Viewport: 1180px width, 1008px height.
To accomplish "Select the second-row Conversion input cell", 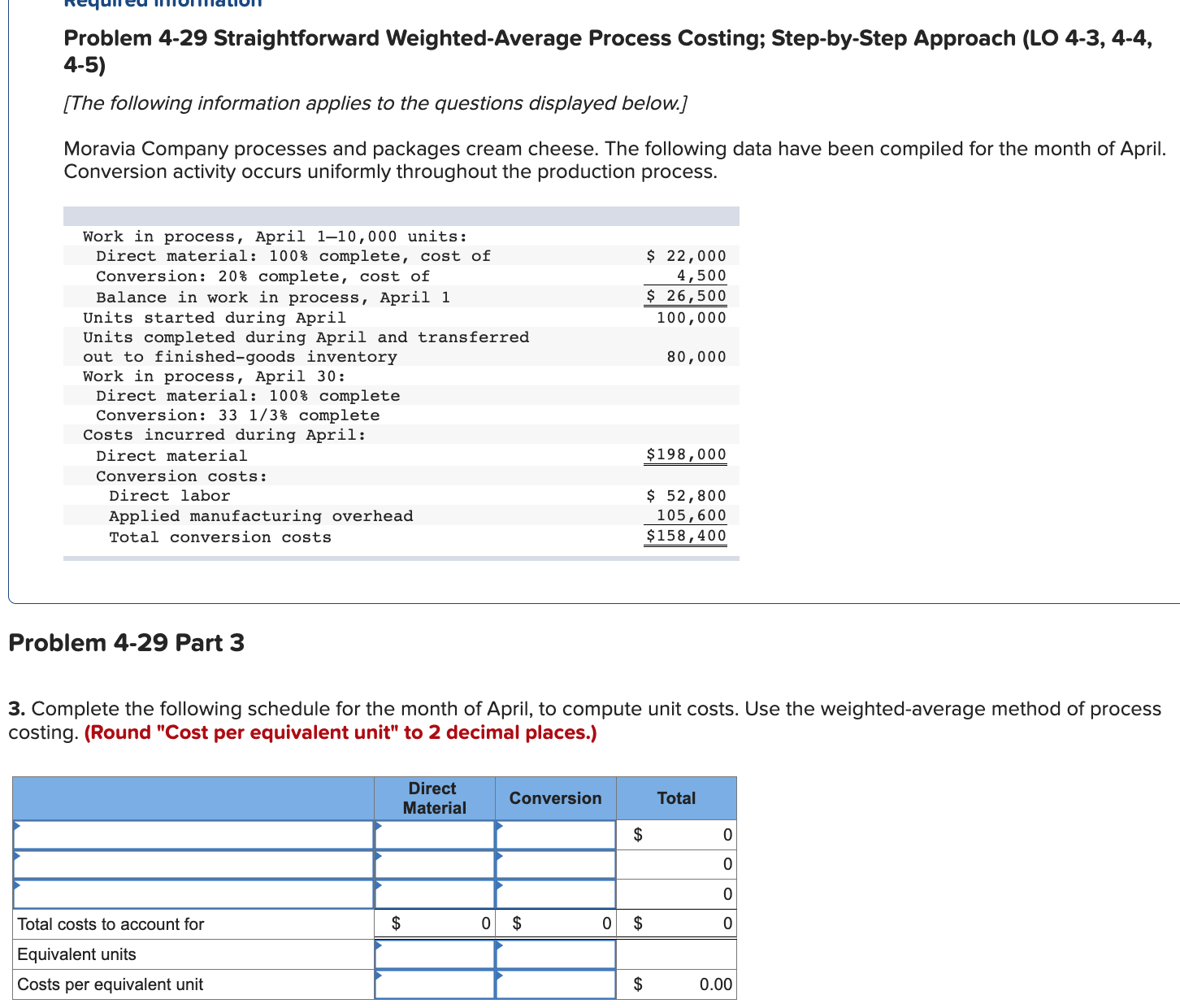I will (555, 864).
